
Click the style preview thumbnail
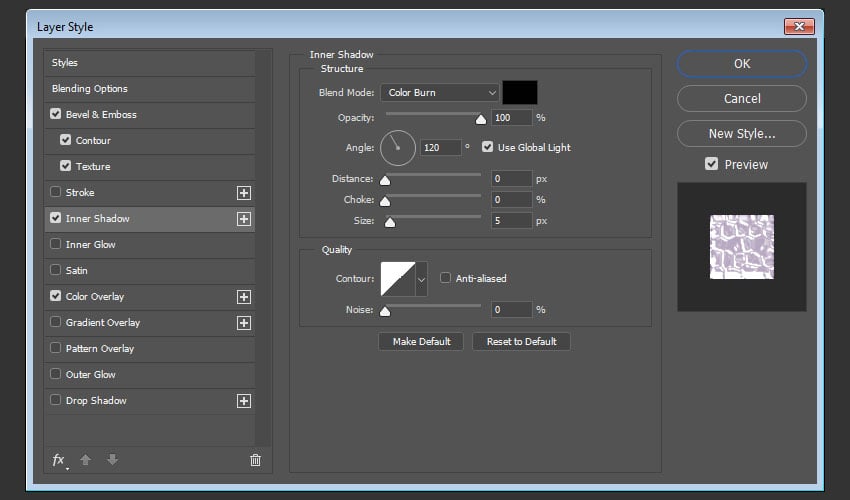742,247
